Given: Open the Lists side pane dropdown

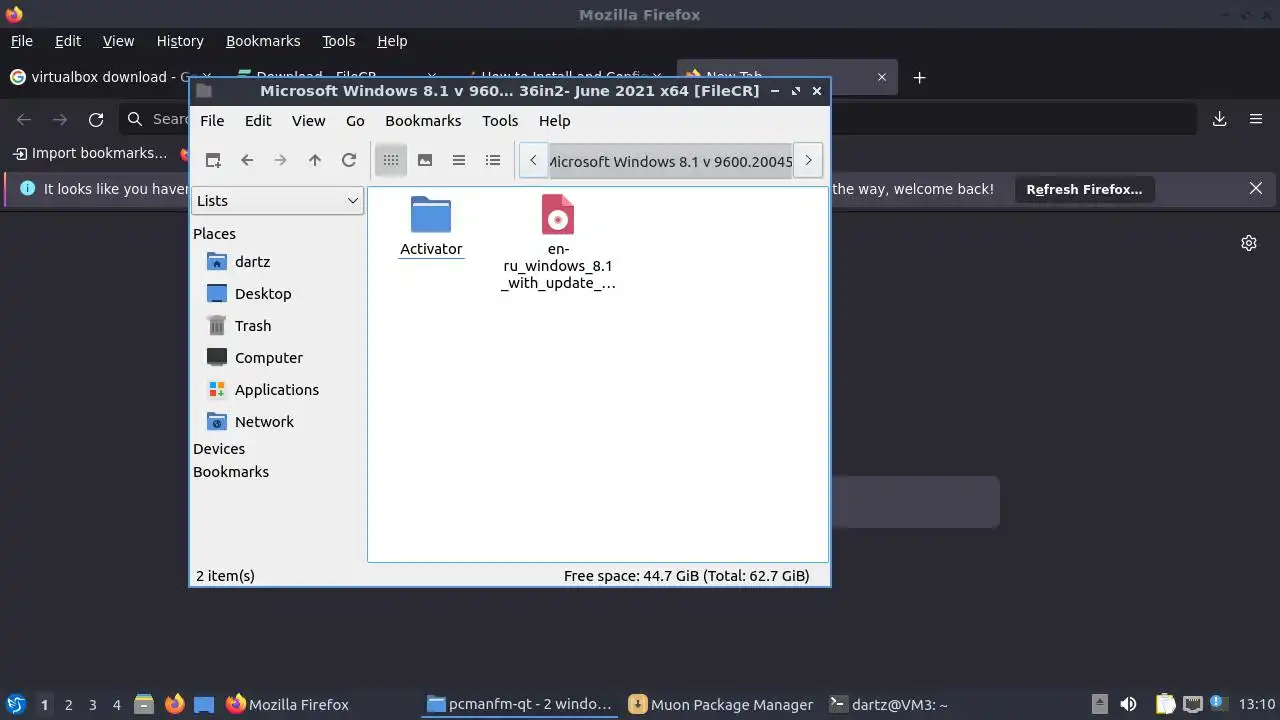Looking at the screenshot, I should [277, 200].
